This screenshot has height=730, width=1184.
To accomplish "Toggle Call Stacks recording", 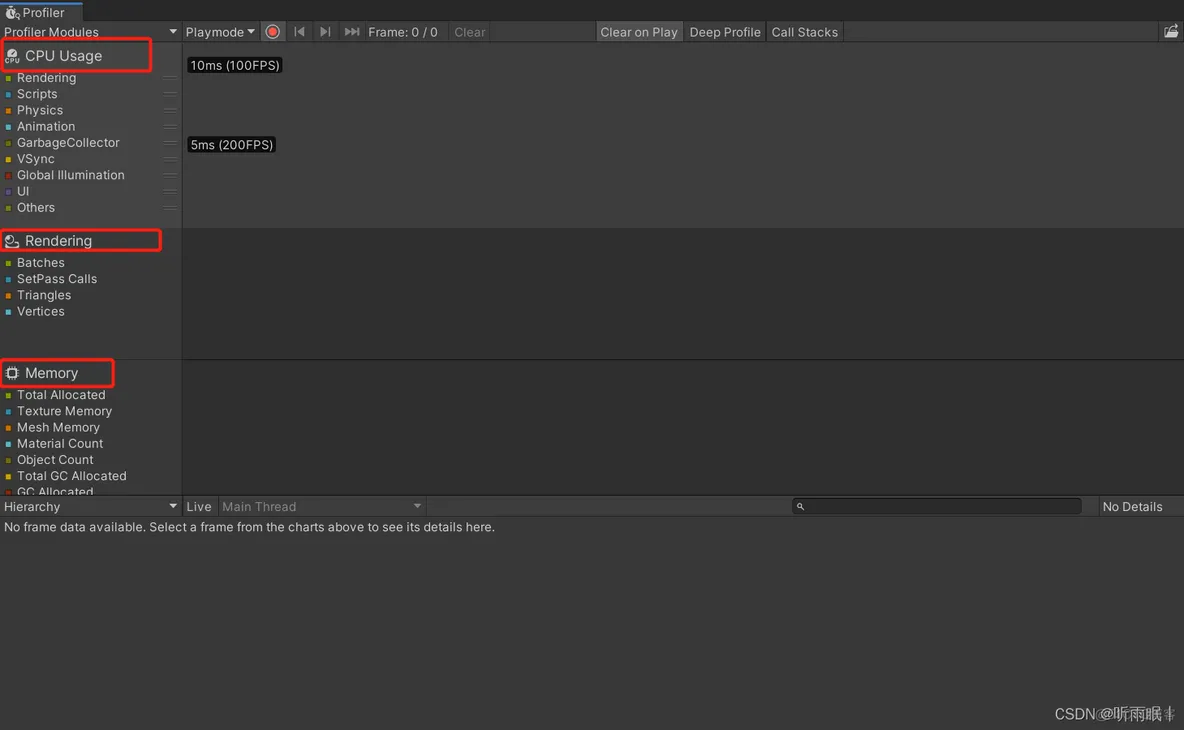I will (x=804, y=32).
